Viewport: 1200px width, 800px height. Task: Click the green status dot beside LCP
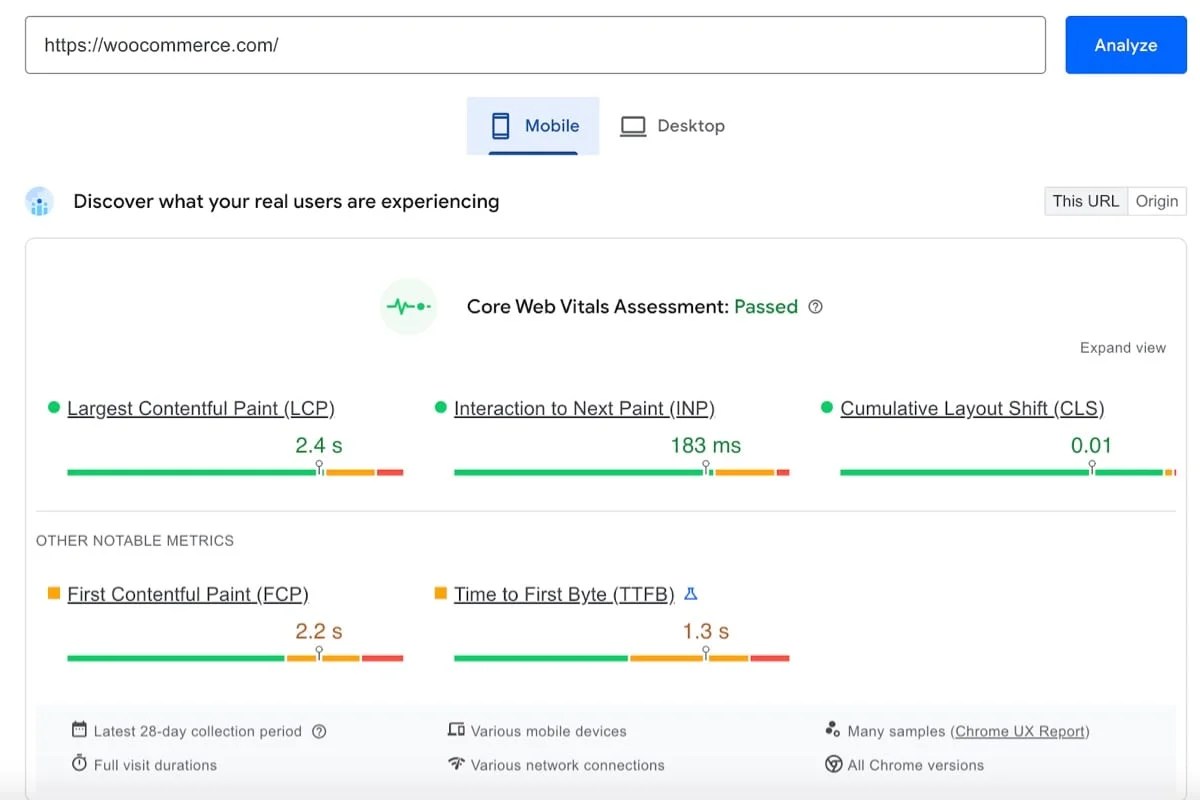tap(52, 407)
